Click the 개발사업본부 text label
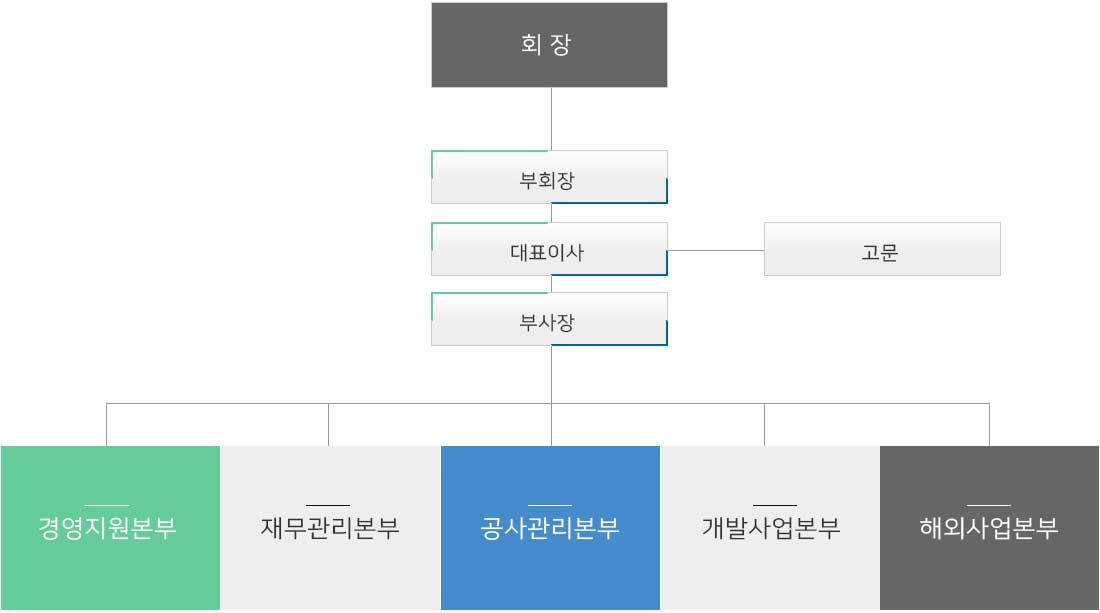The height and width of the screenshot is (613, 1100). 771,528
